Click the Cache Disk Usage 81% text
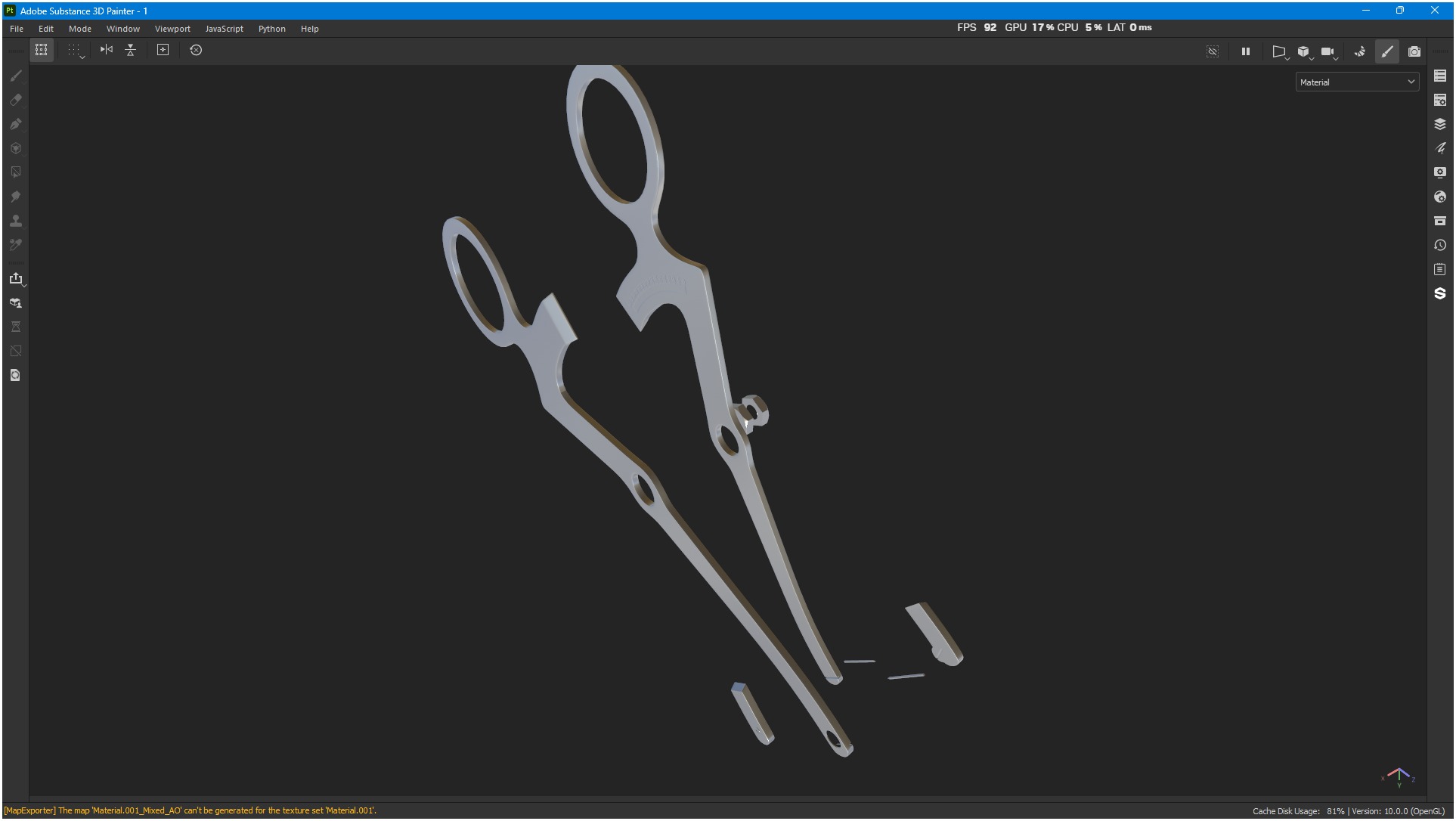This screenshot has width=1456, height=821. pyautogui.click(x=1298, y=811)
